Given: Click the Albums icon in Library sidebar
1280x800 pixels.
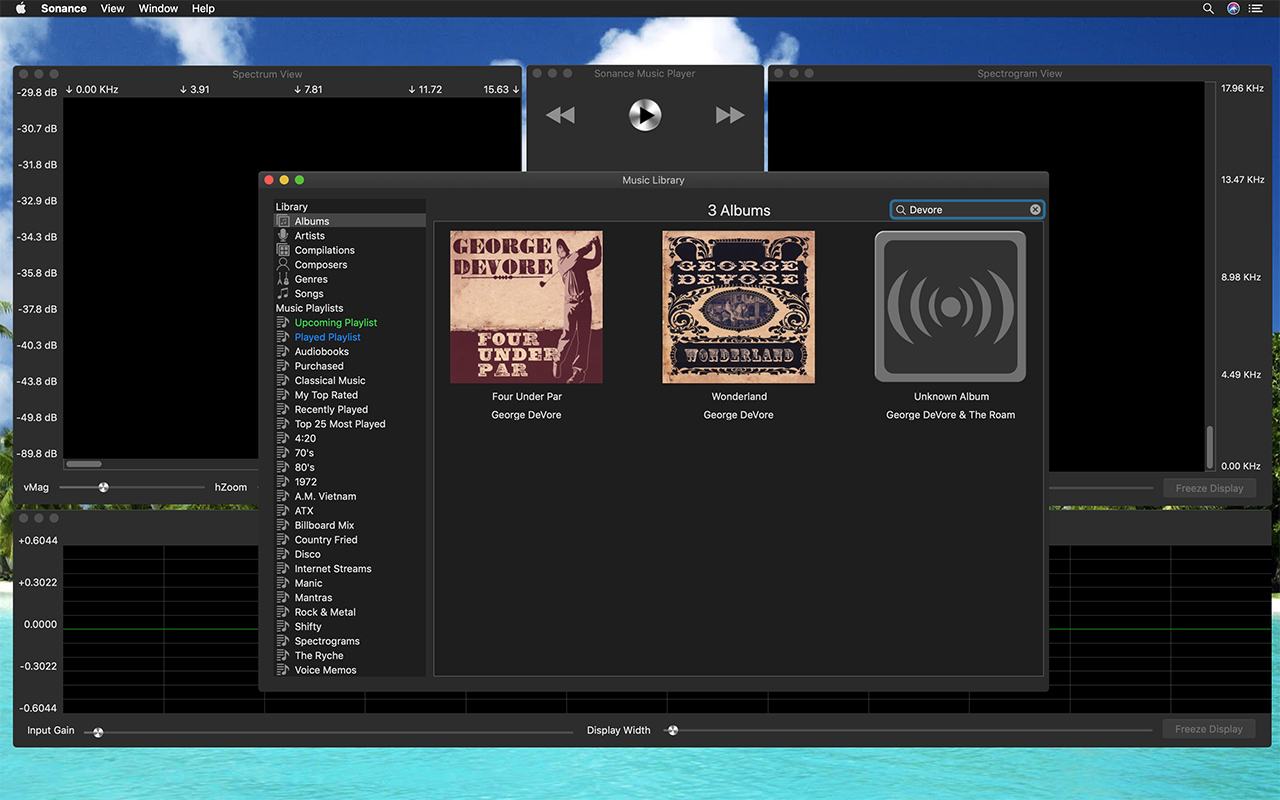Looking at the screenshot, I should [x=283, y=221].
